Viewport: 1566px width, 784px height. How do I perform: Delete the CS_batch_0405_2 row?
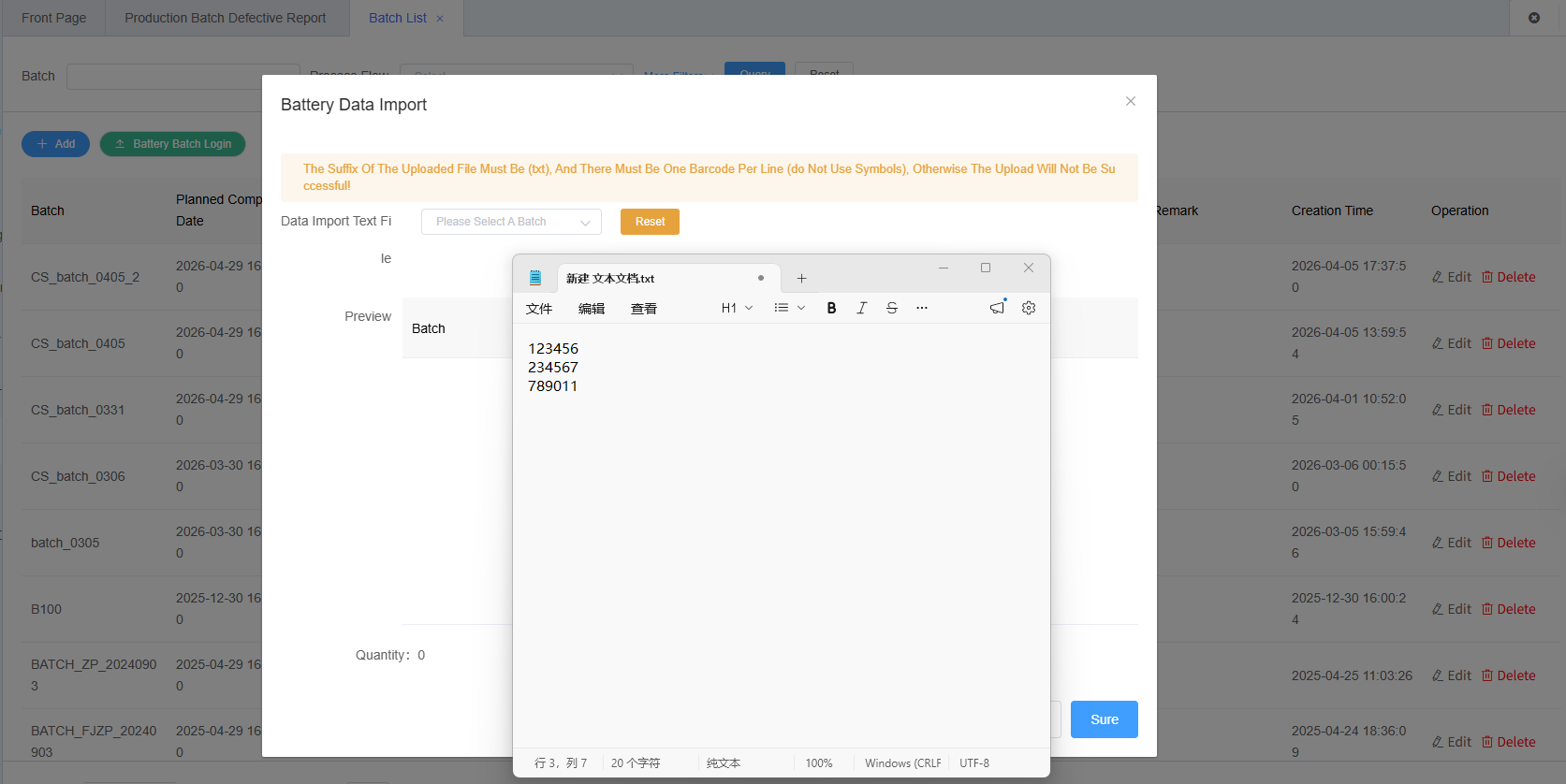pos(1508,277)
